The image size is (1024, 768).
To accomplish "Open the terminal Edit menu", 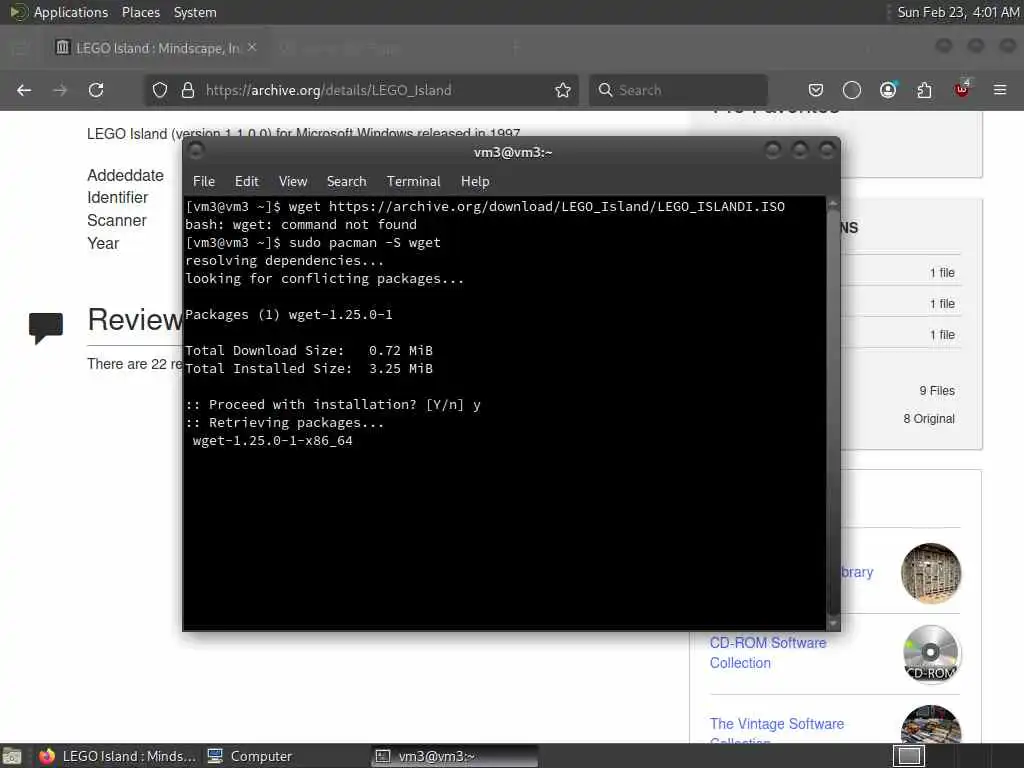I will coord(247,182).
